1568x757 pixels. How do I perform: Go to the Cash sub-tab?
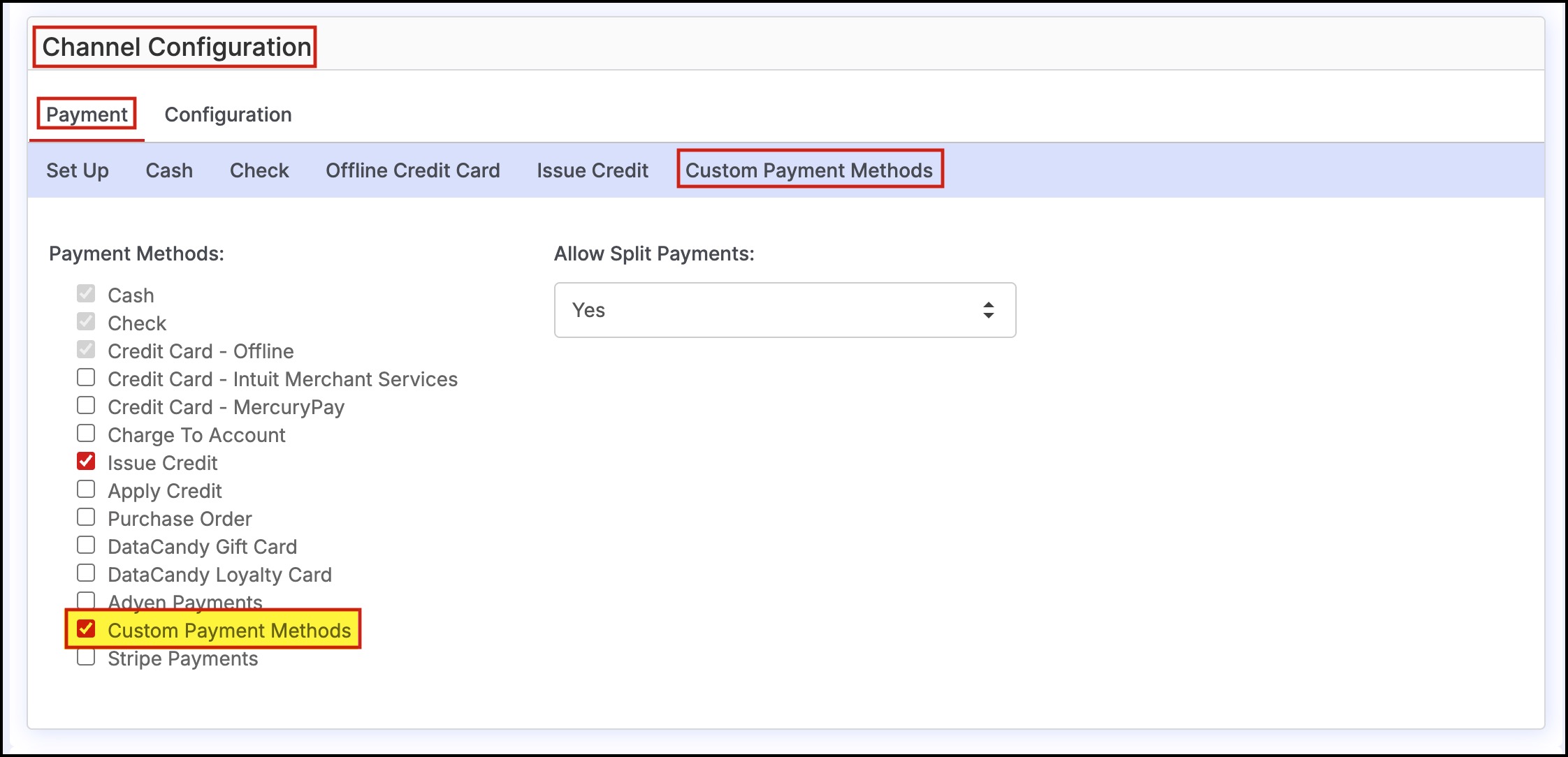[169, 170]
